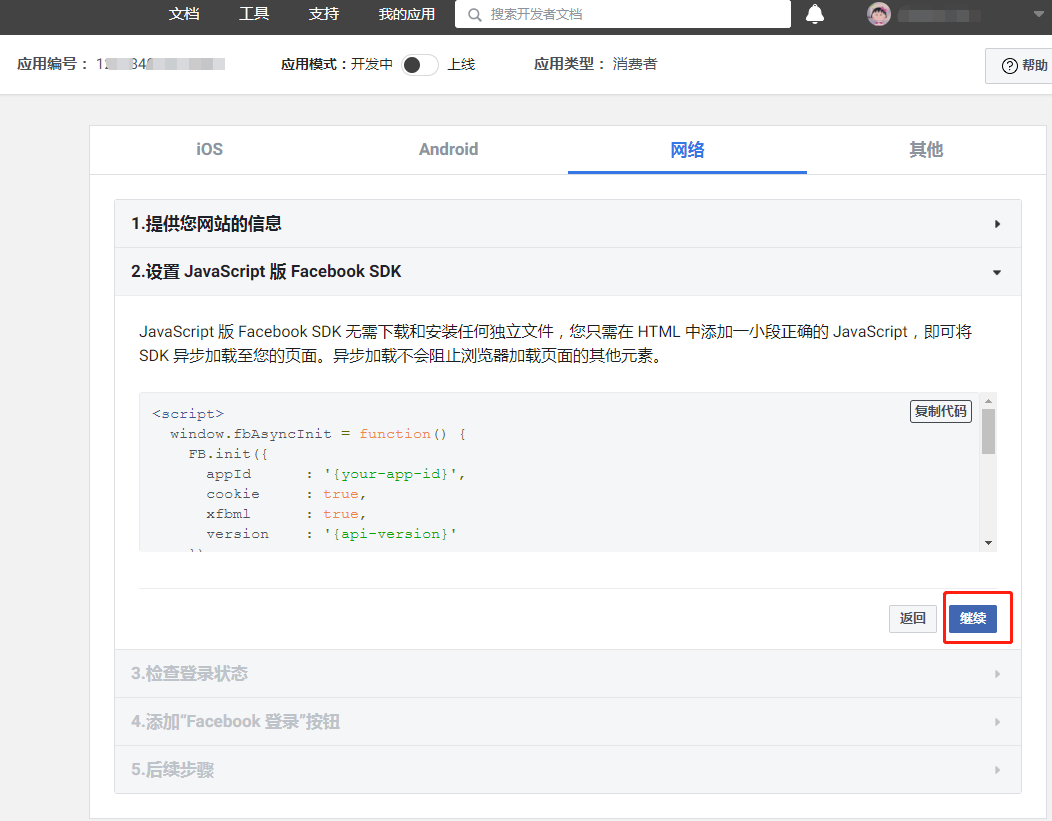Collapse step 2 设置 JavaScript 版 Facebook SDK
1052x821 pixels.
[568, 272]
